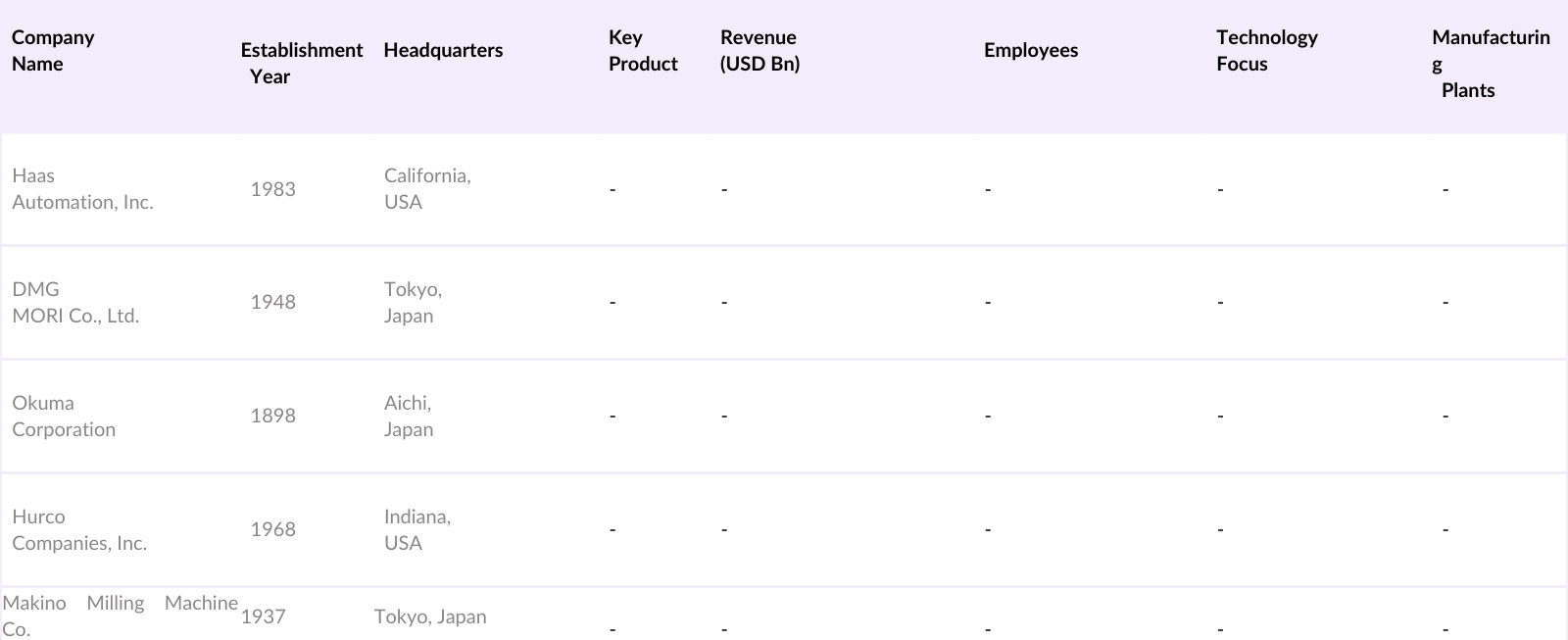The width and height of the screenshot is (1568, 640).
Task: Click the 1983 establishment year cell
Action: pos(272,189)
